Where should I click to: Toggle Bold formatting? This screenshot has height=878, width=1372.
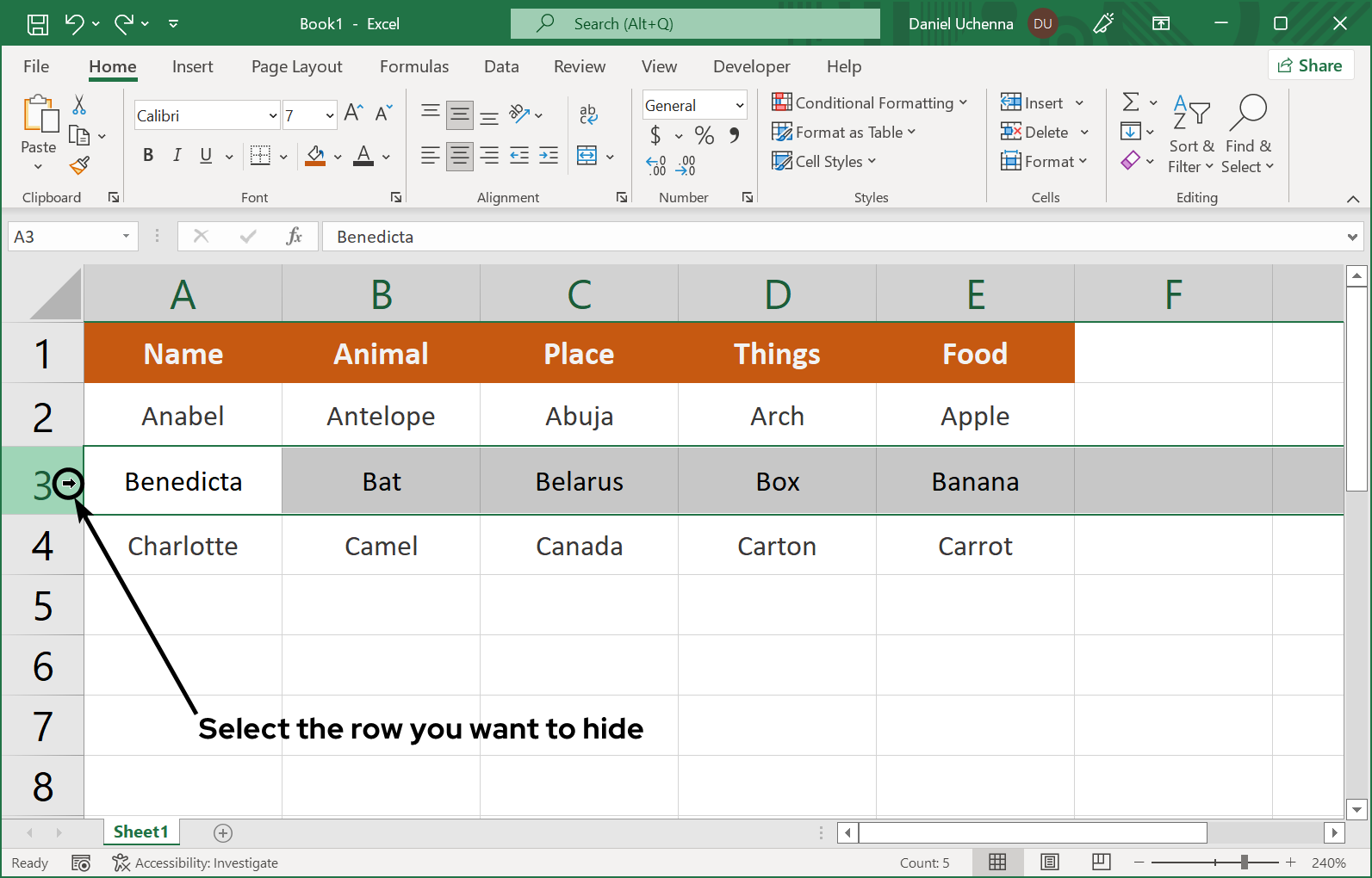click(x=148, y=155)
